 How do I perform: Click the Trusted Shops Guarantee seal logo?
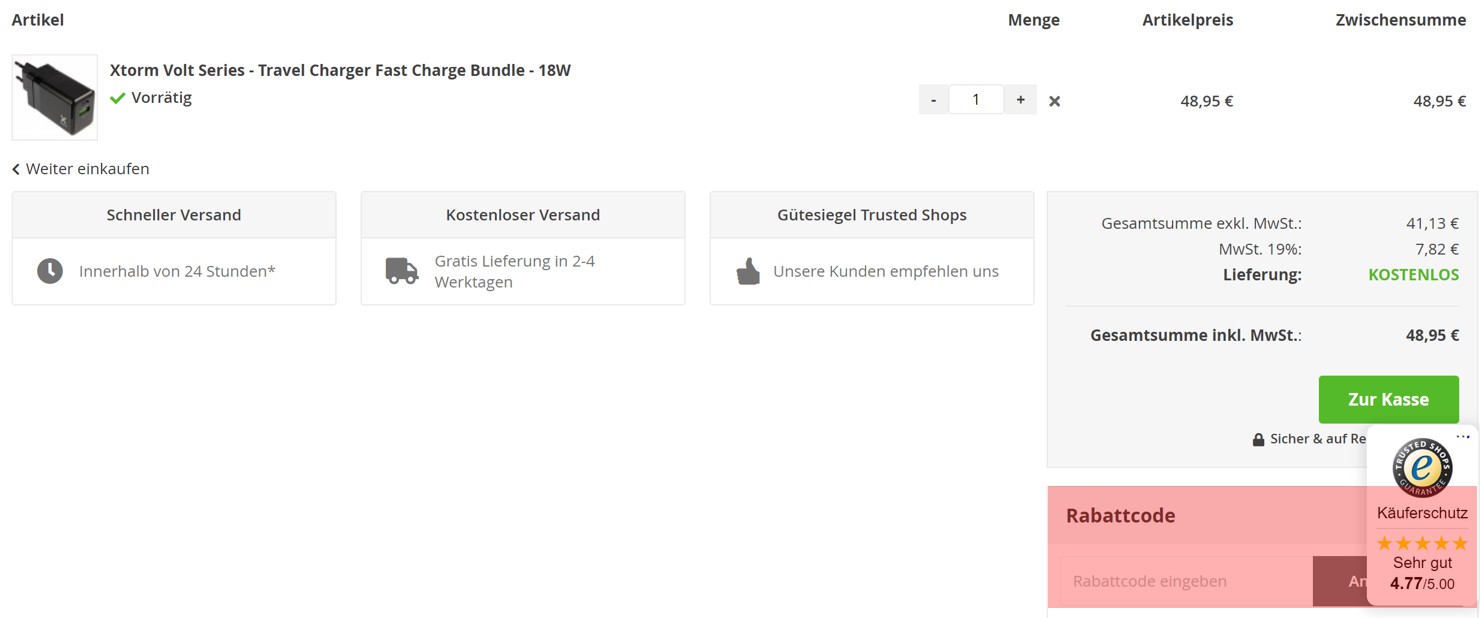1422,467
